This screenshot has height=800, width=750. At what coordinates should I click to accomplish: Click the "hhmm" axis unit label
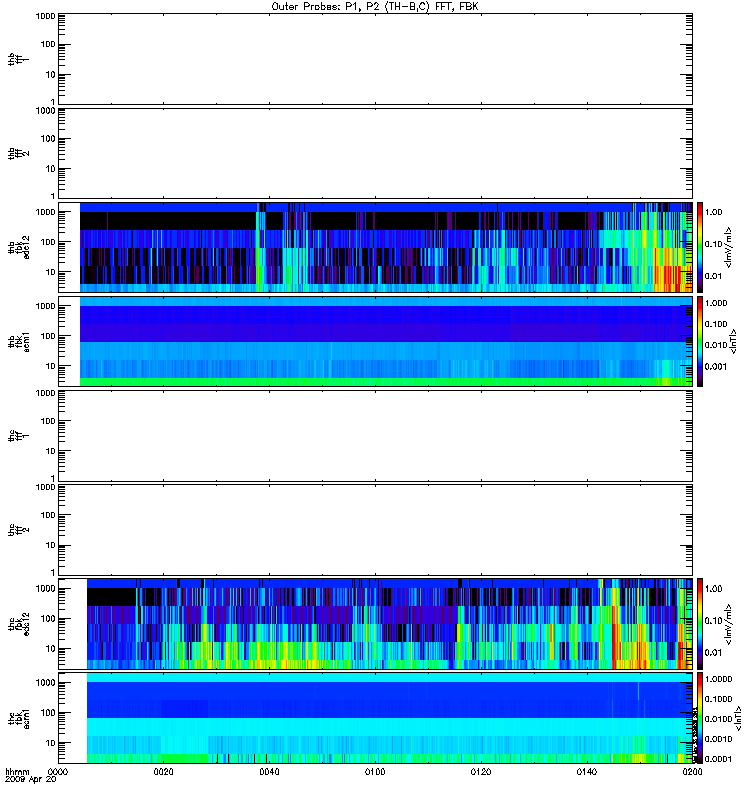(17, 772)
